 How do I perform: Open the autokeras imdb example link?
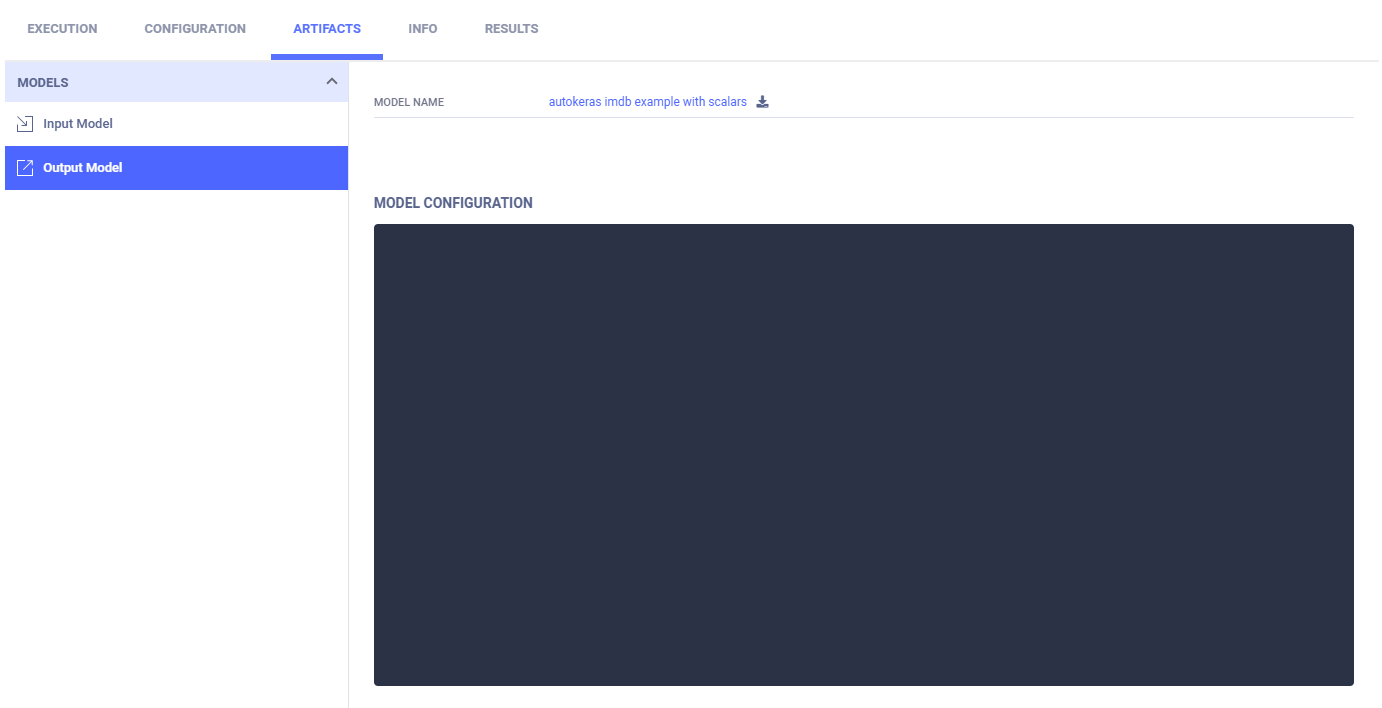click(x=647, y=102)
